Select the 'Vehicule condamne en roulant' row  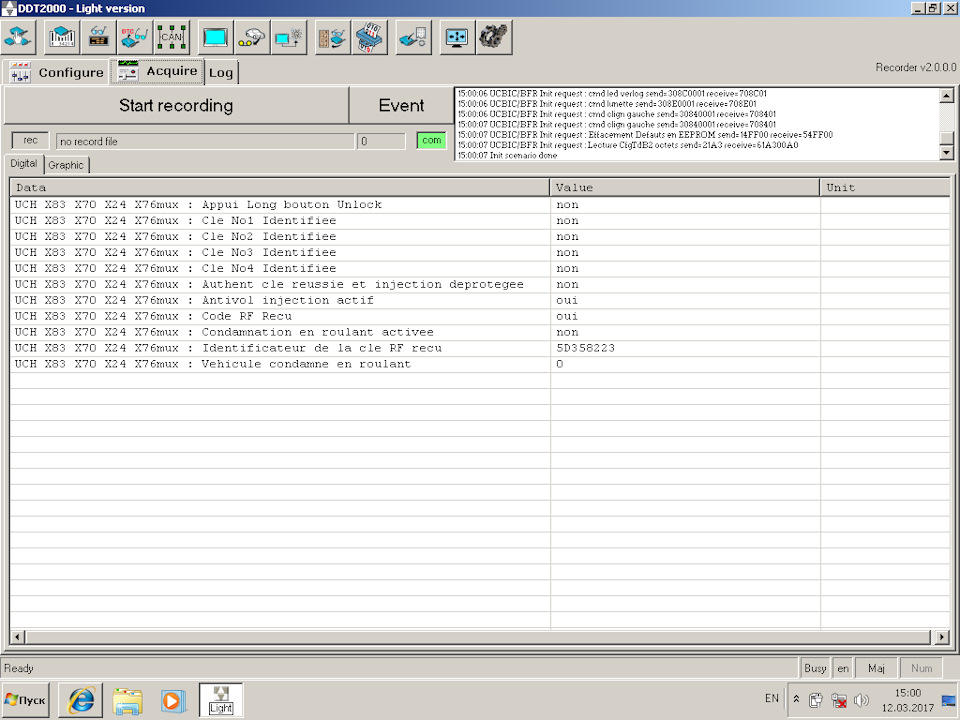coord(480,364)
